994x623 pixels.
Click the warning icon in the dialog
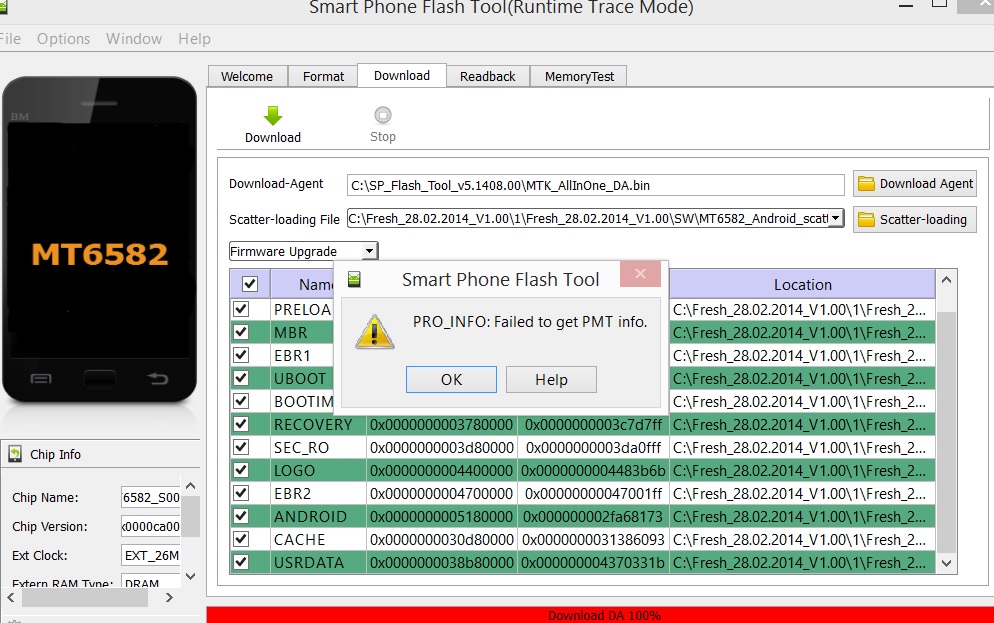(x=375, y=332)
